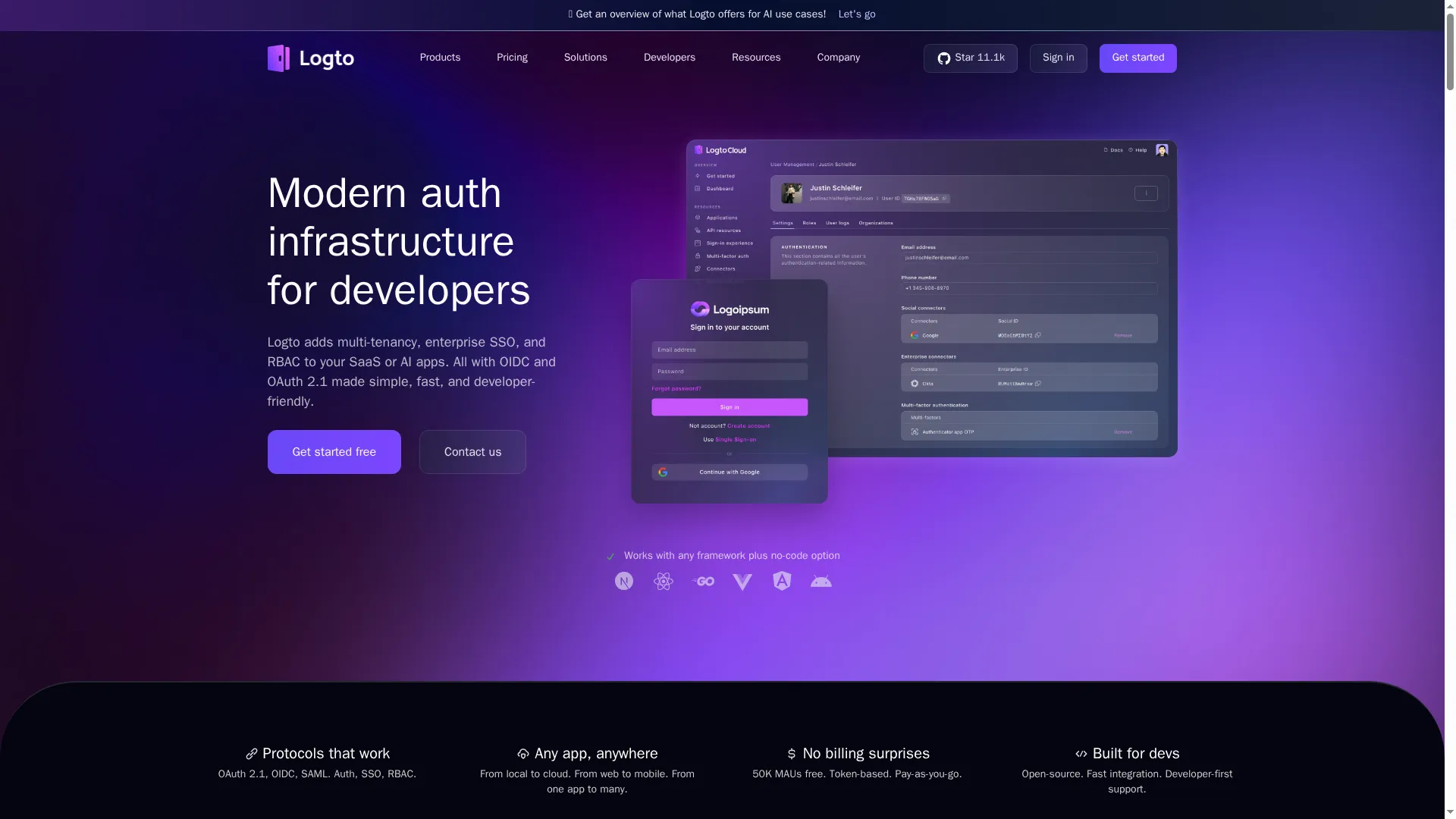Click the Angular framework icon

click(782, 581)
